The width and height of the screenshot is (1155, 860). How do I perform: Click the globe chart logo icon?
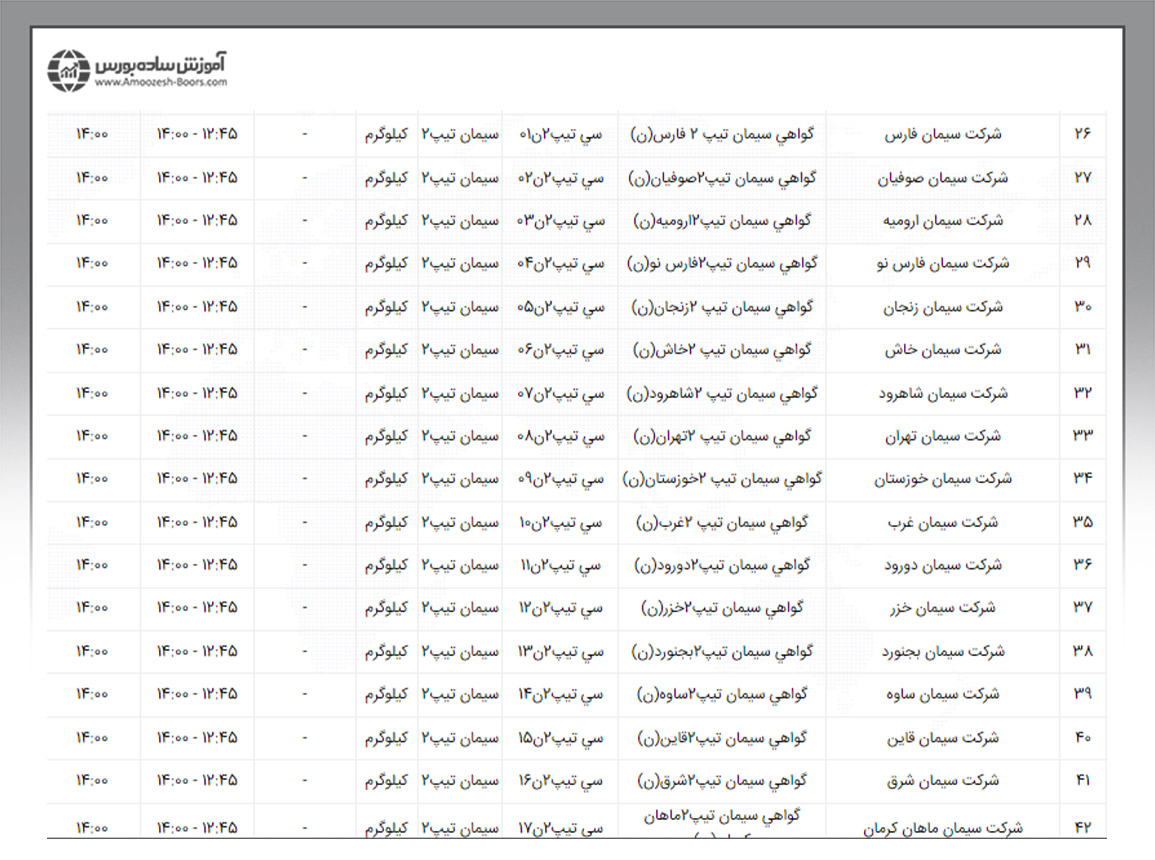click(69, 70)
